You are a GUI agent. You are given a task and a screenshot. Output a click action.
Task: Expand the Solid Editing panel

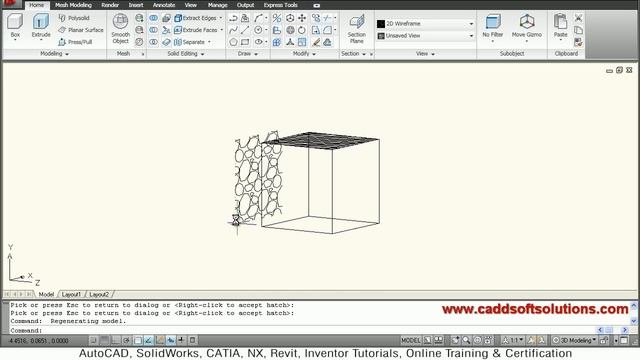(186, 53)
